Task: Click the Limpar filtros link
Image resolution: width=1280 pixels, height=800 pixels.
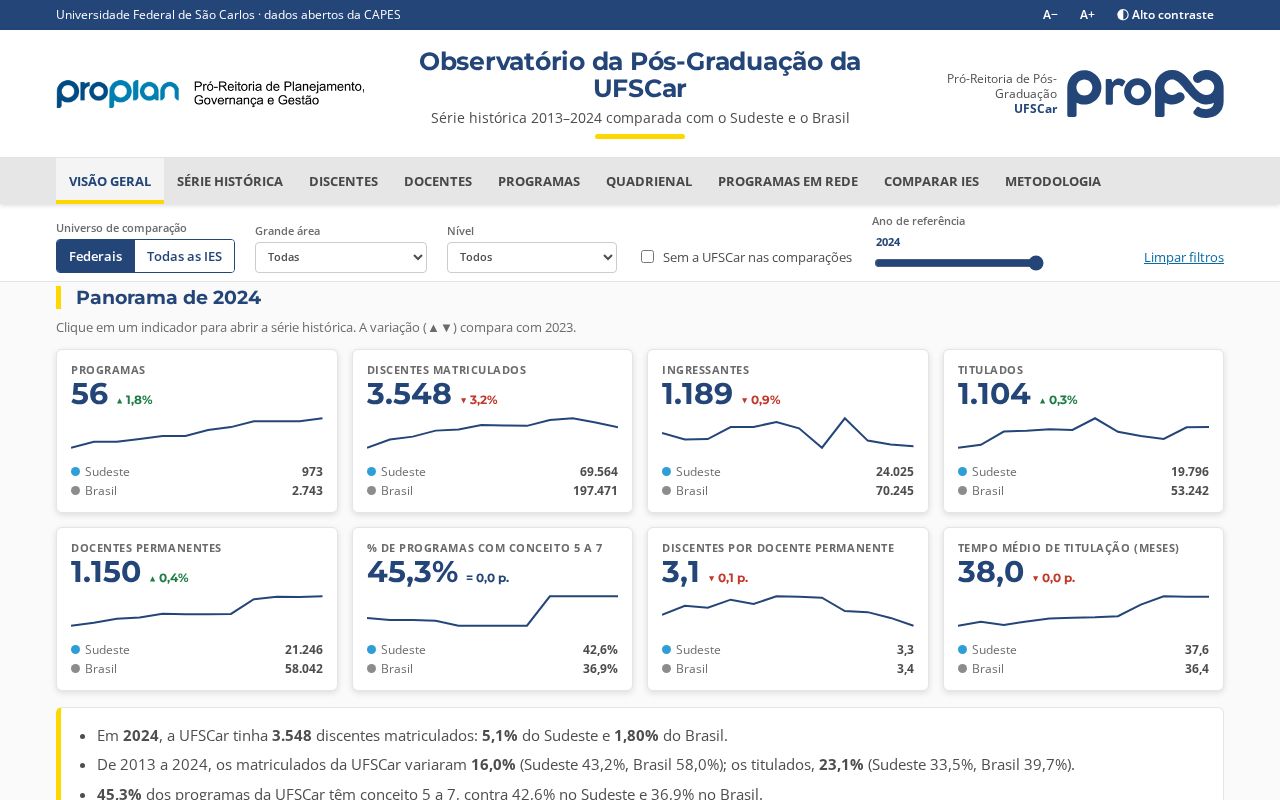Action: pyautogui.click(x=1184, y=257)
